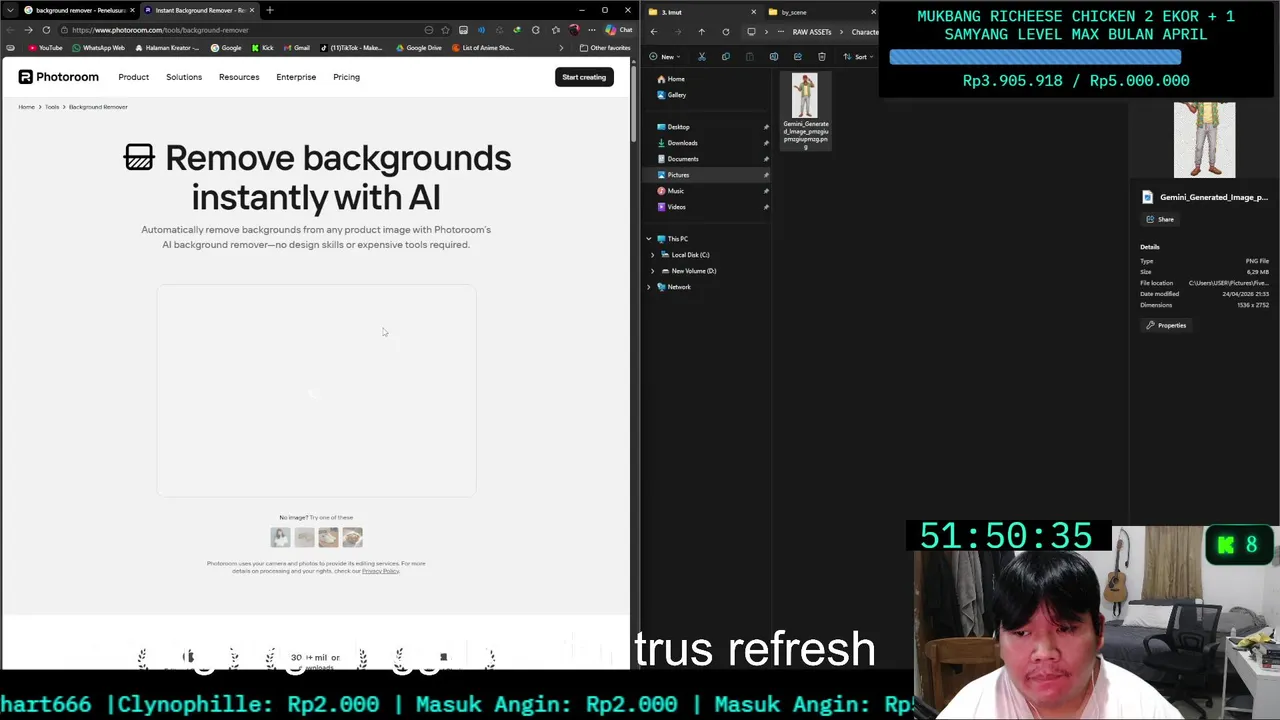Click the Rename icon in File Explorer
The height and width of the screenshot is (720, 1280).
(774, 57)
